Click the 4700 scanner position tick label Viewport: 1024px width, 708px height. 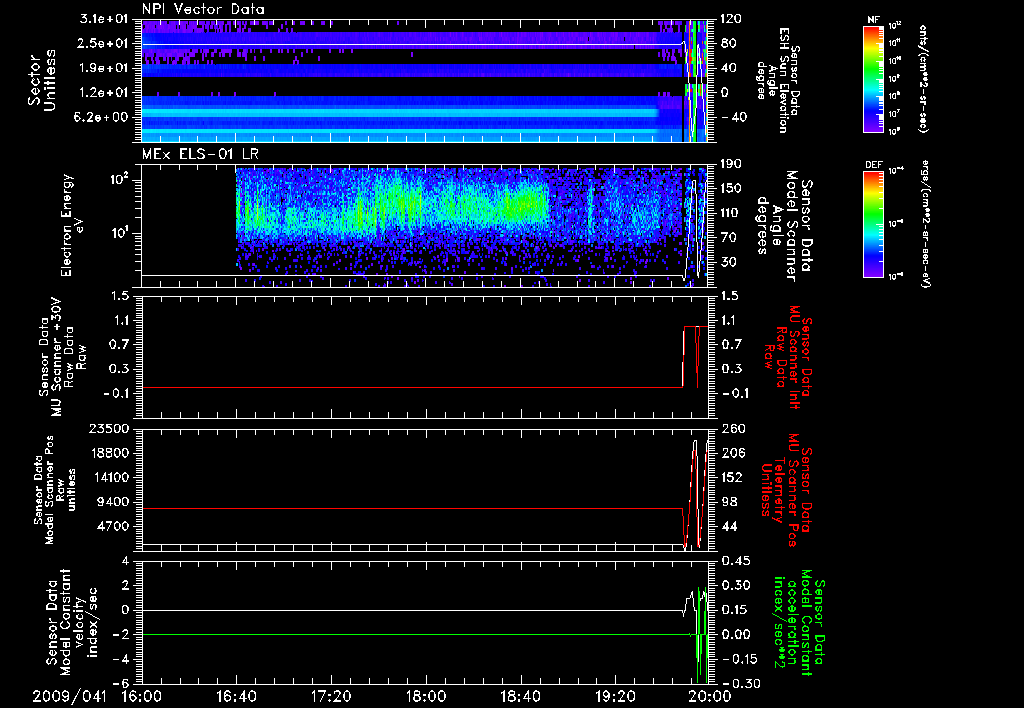113,526
